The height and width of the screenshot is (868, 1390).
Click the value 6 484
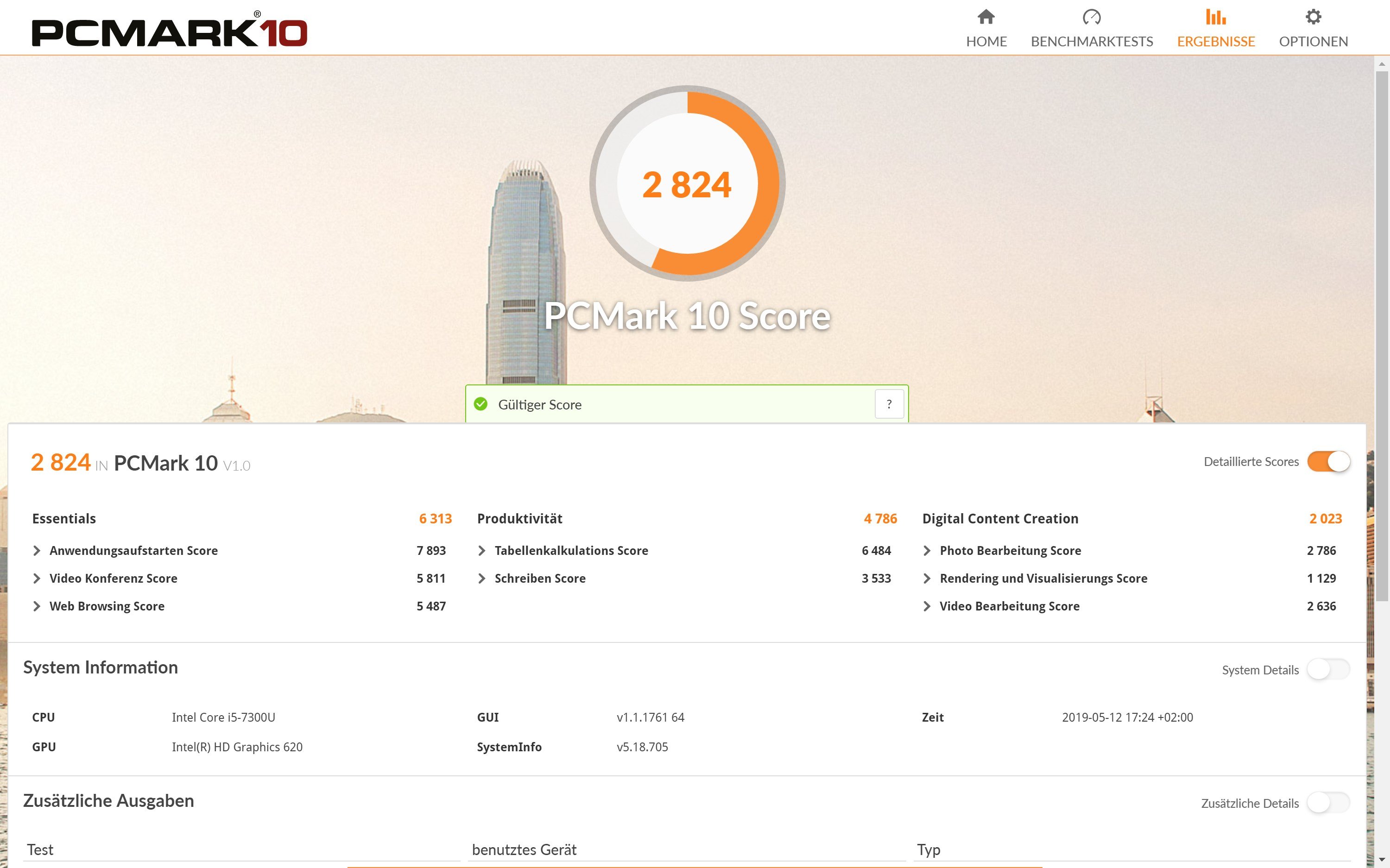pyautogui.click(x=876, y=551)
